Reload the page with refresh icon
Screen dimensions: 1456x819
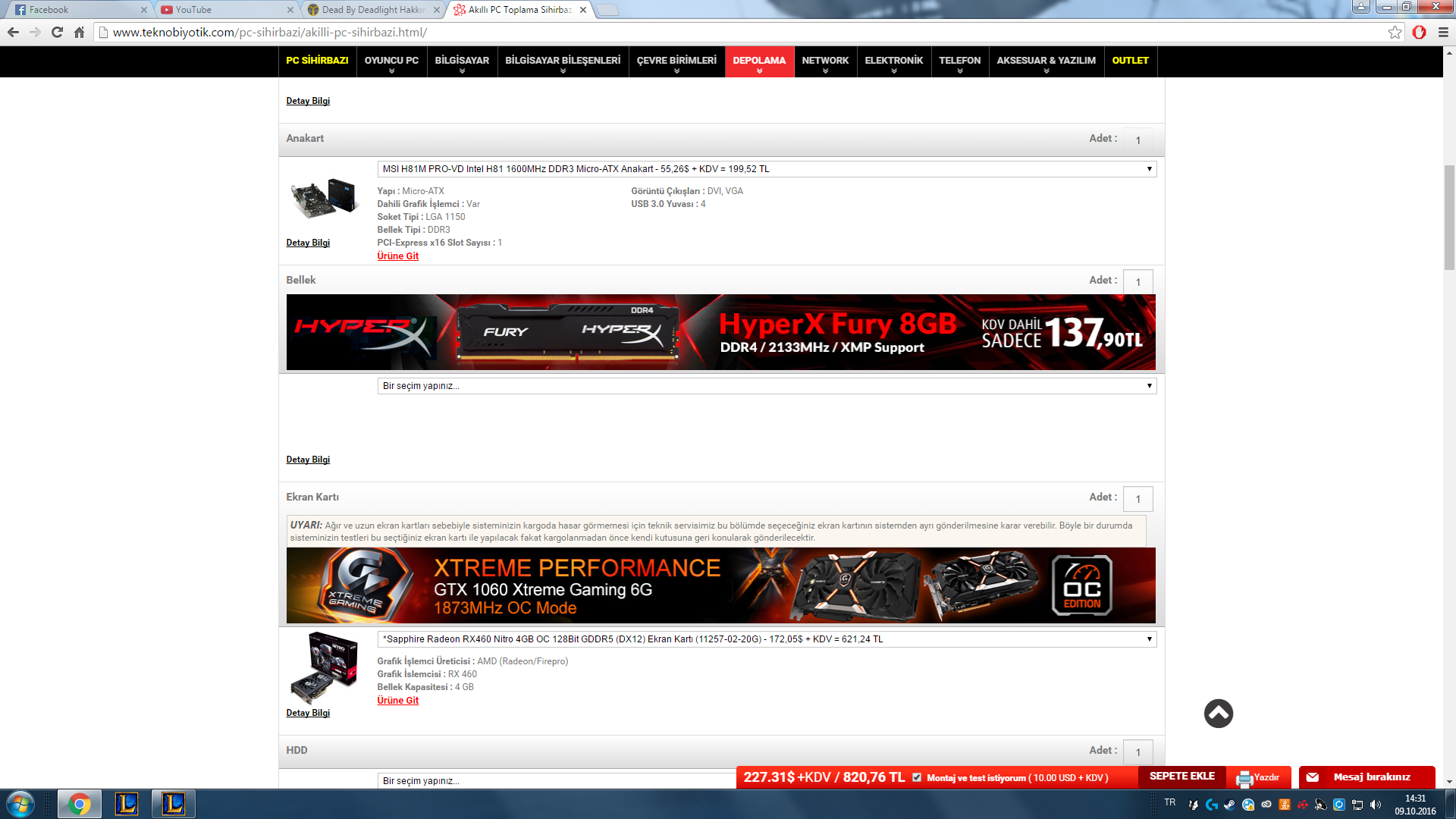coord(57,33)
